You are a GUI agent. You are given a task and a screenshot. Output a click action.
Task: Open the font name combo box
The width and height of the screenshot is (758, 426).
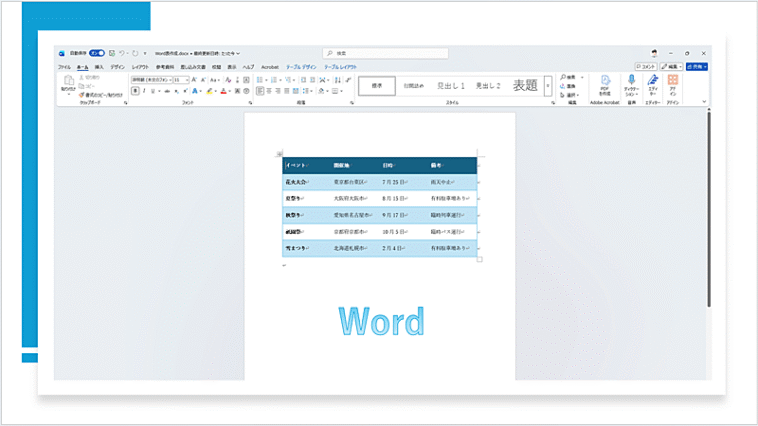click(151, 80)
